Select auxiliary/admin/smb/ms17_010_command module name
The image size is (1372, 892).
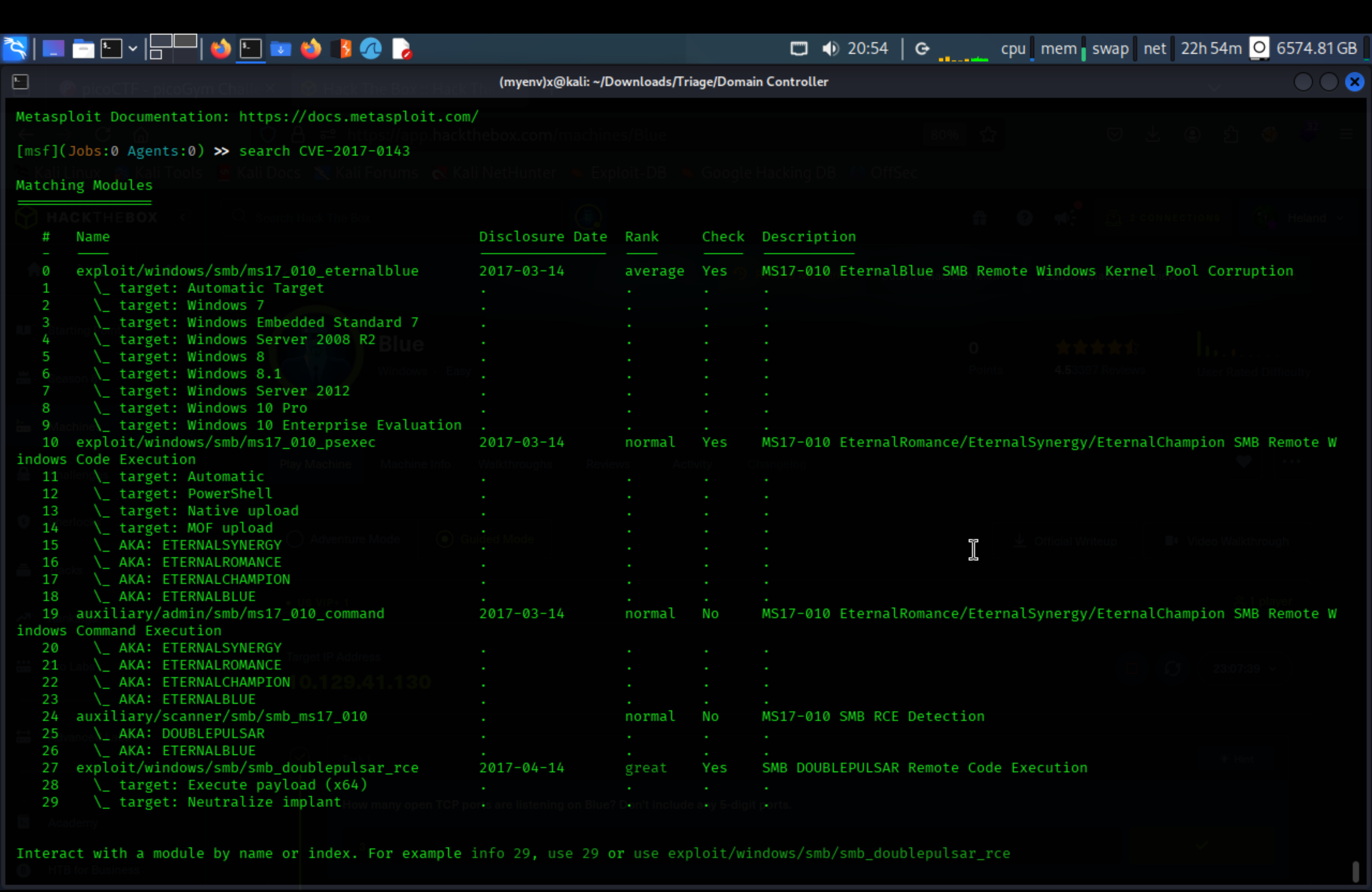tap(230, 613)
